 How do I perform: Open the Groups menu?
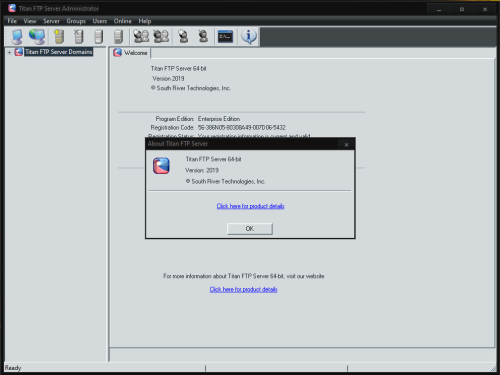point(76,21)
